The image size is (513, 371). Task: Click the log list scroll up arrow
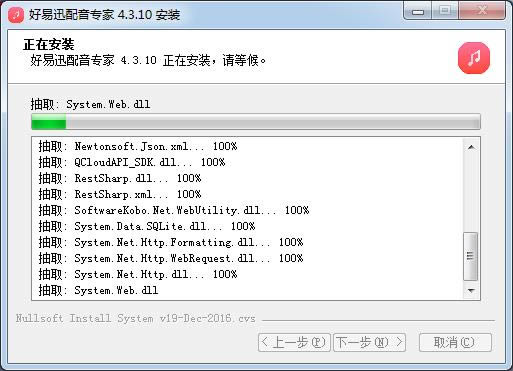pyautogui.click(x=471, y=147)
